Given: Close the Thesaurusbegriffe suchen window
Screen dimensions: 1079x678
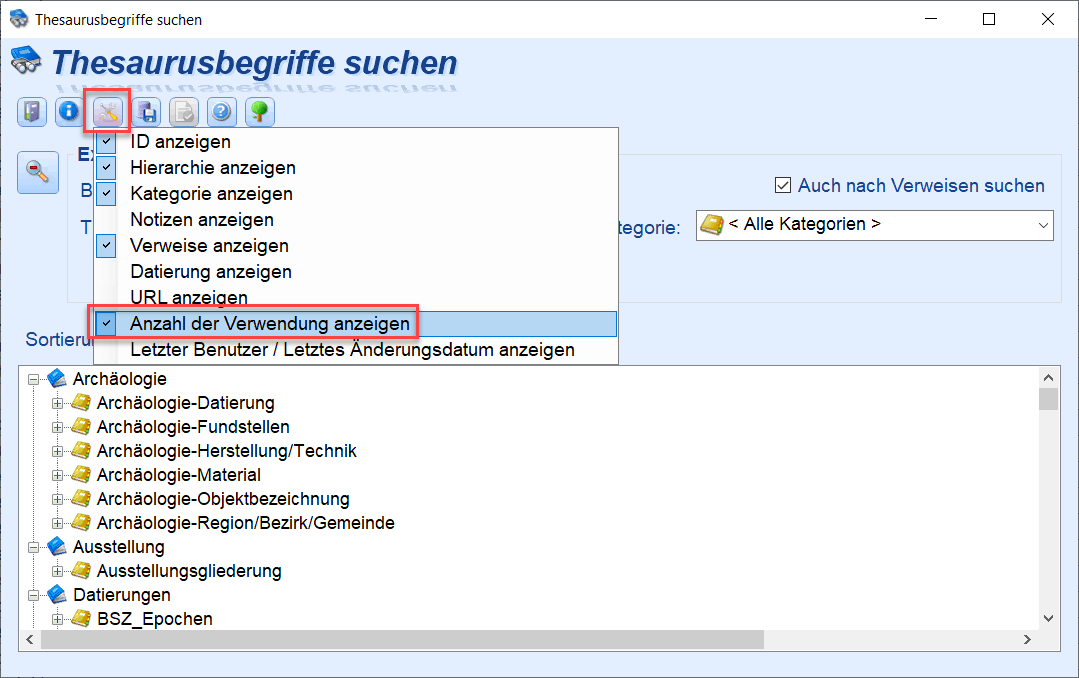Looking at the screenshot, I should (1047, 19).
